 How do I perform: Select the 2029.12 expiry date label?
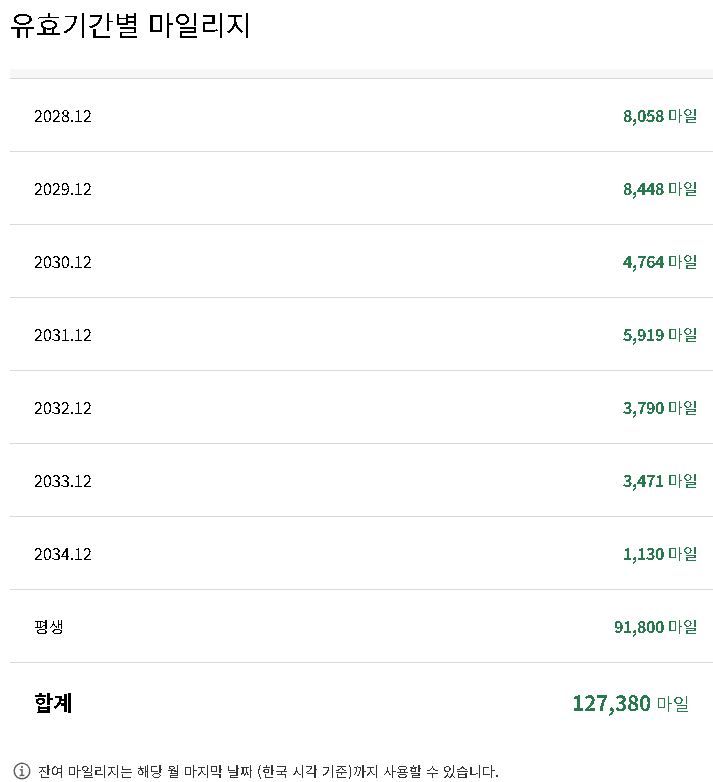point(62,189)
